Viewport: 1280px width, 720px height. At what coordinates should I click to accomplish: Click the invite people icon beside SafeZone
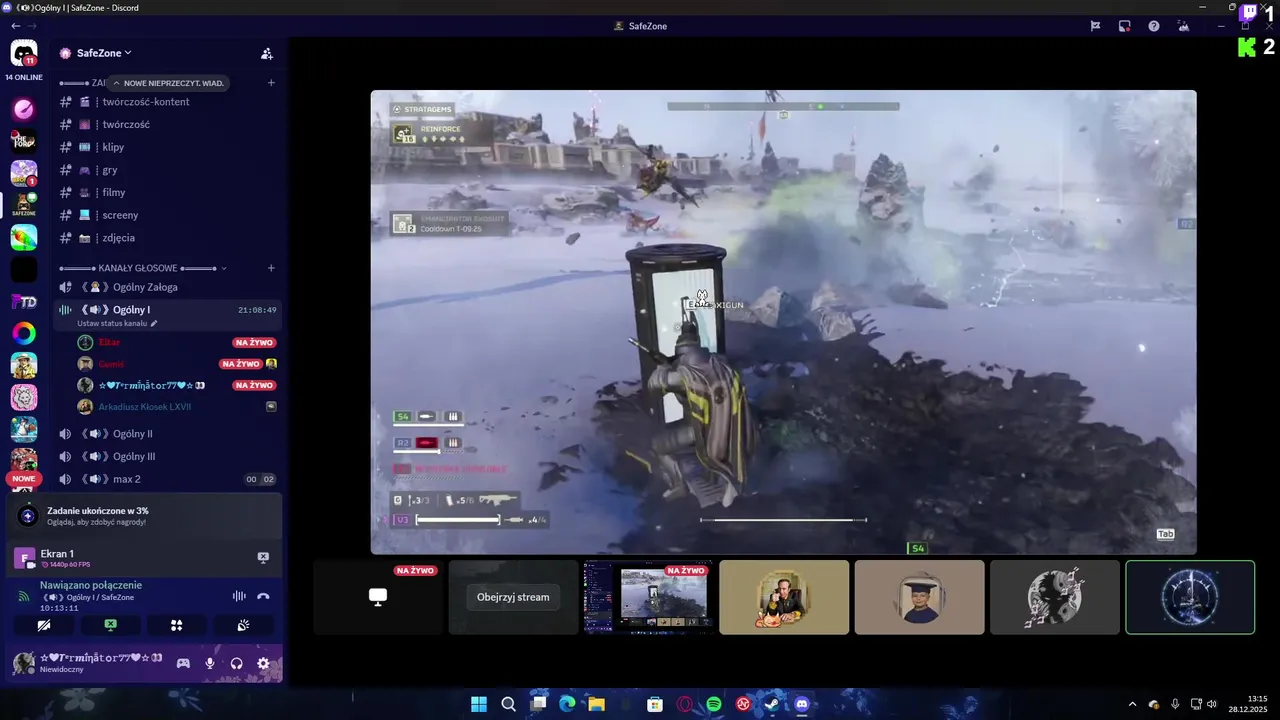pos(267,53)
